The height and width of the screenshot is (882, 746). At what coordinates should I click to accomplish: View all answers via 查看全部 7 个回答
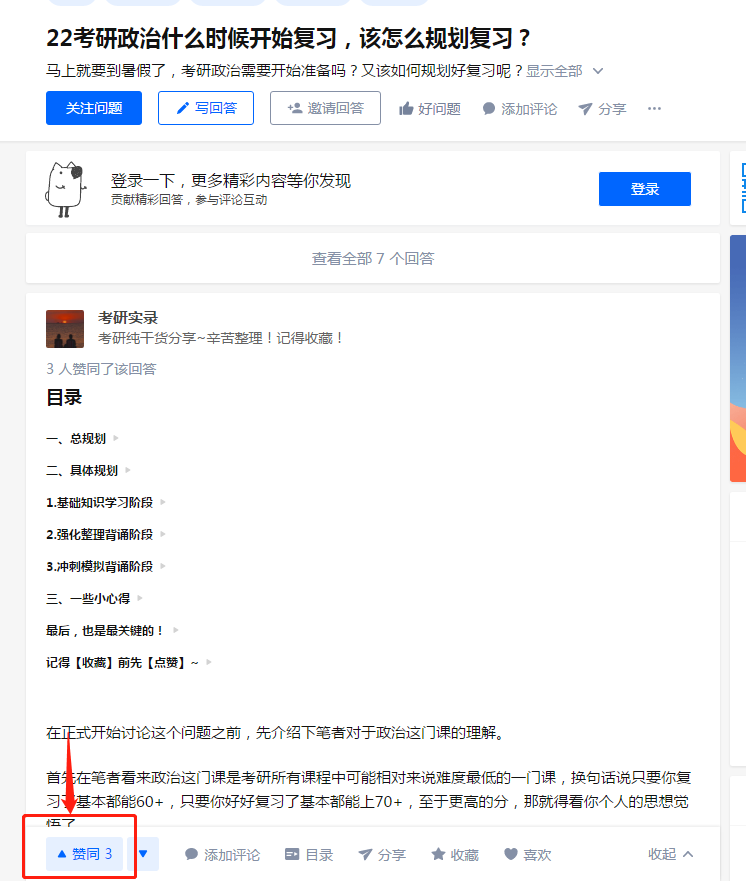[x=373, y=258]
